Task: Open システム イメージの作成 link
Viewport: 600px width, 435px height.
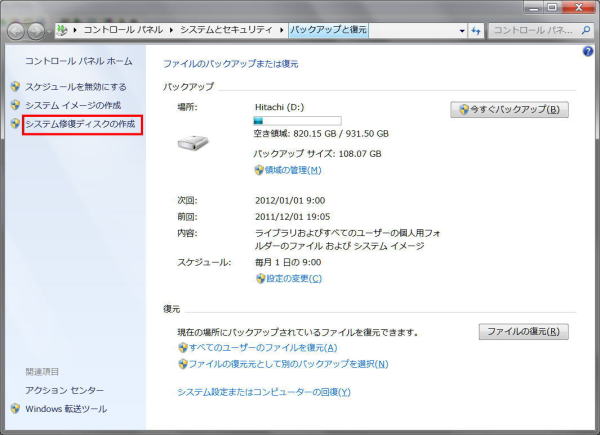Action: click(x=73, y=105)
